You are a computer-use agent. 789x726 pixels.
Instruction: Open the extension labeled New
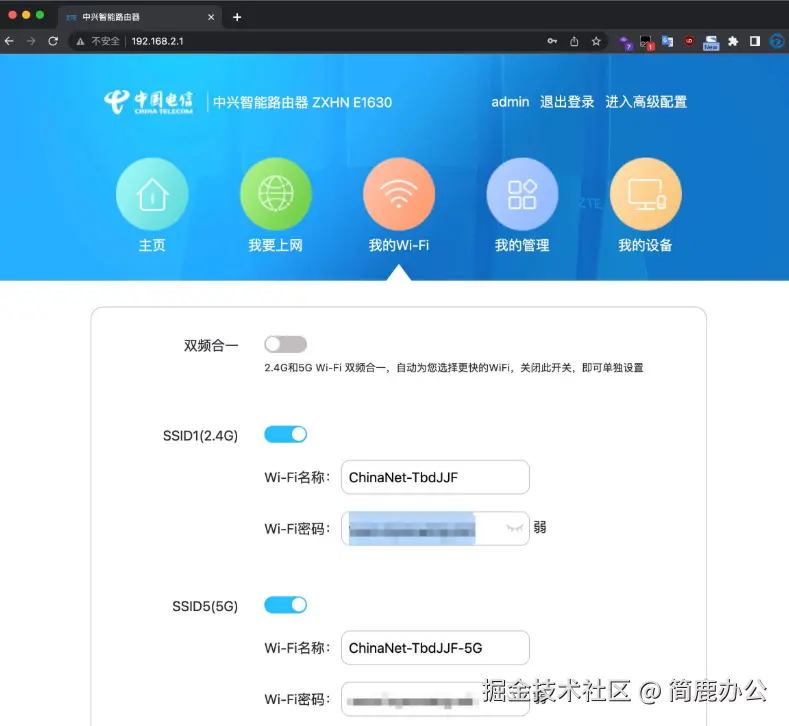(711, 42)
